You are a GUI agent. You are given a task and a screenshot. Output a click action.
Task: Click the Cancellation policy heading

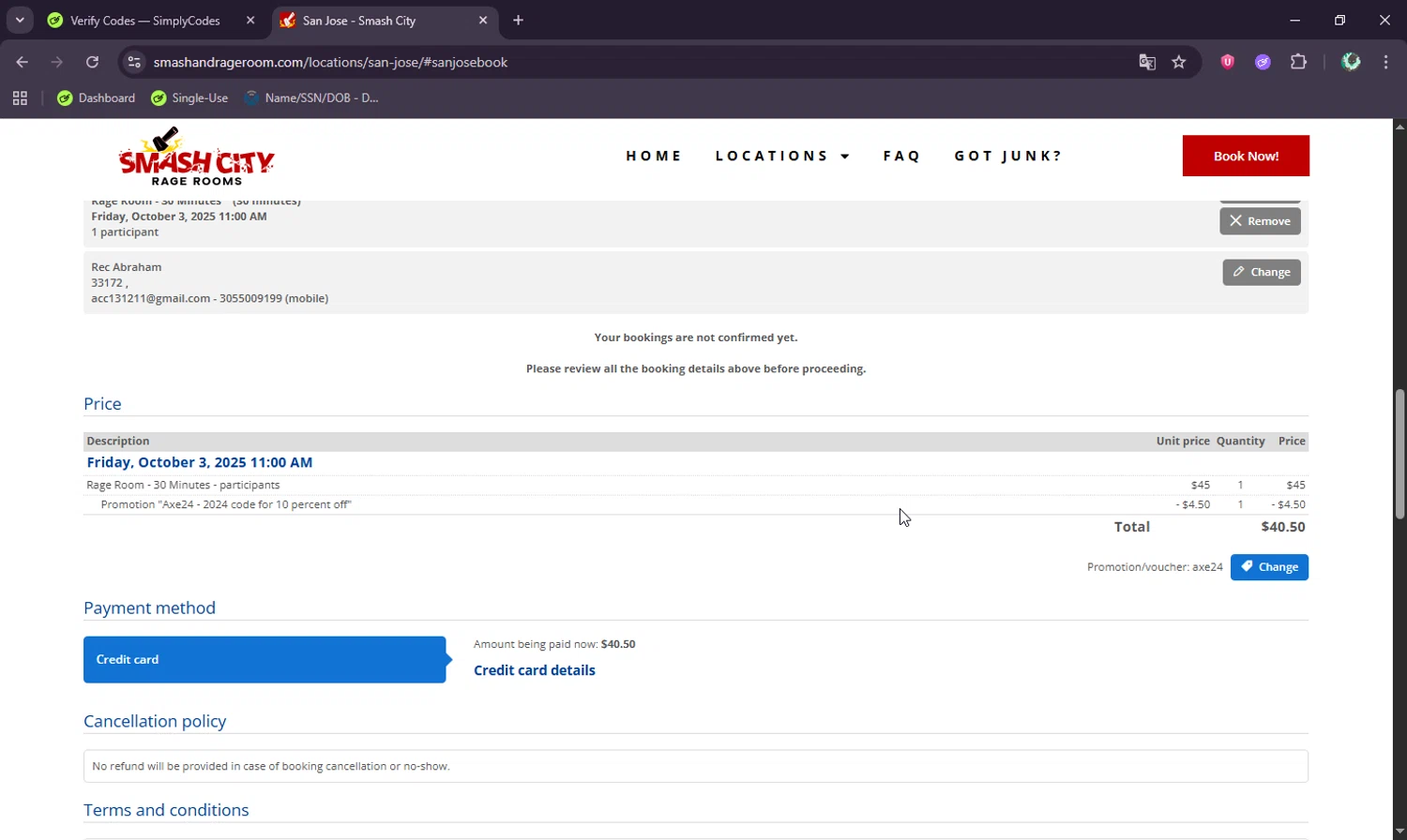point(155,721)
